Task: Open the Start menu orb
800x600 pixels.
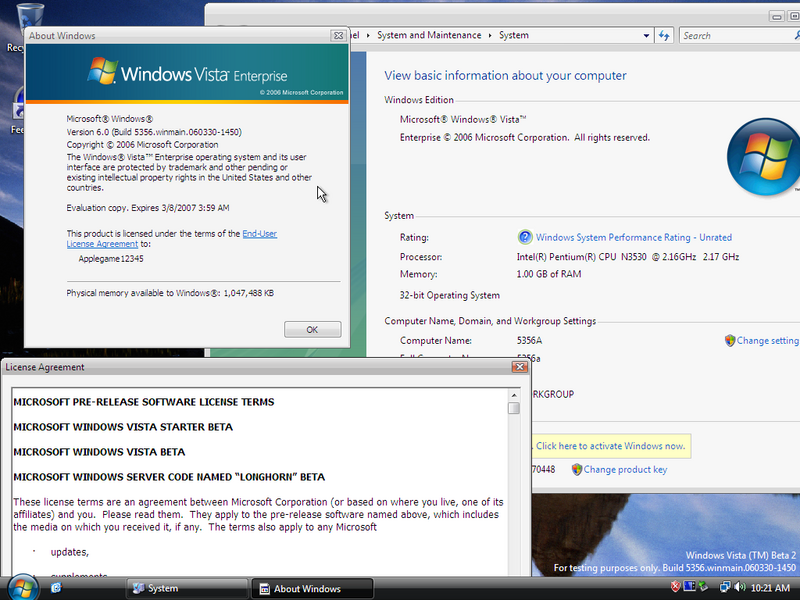Action: [x=22, y=588]
